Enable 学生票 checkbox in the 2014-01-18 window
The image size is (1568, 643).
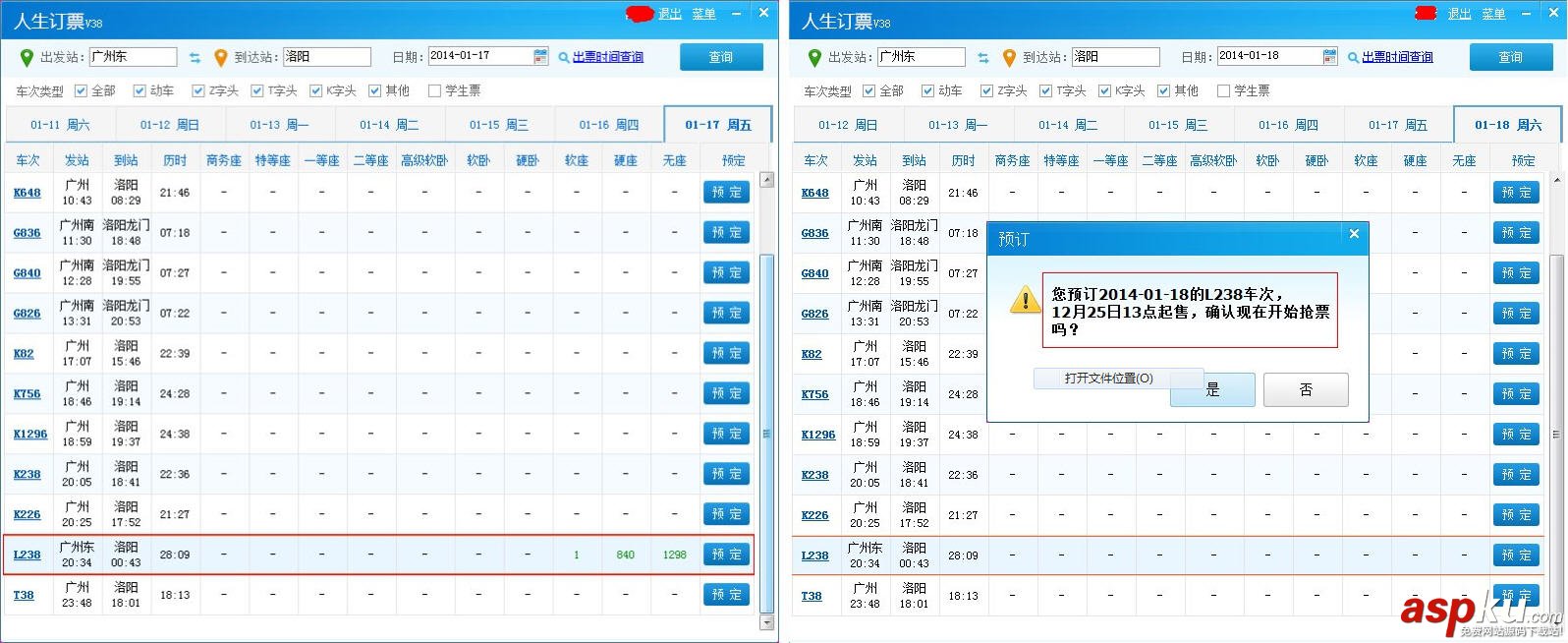(1223, 90)
